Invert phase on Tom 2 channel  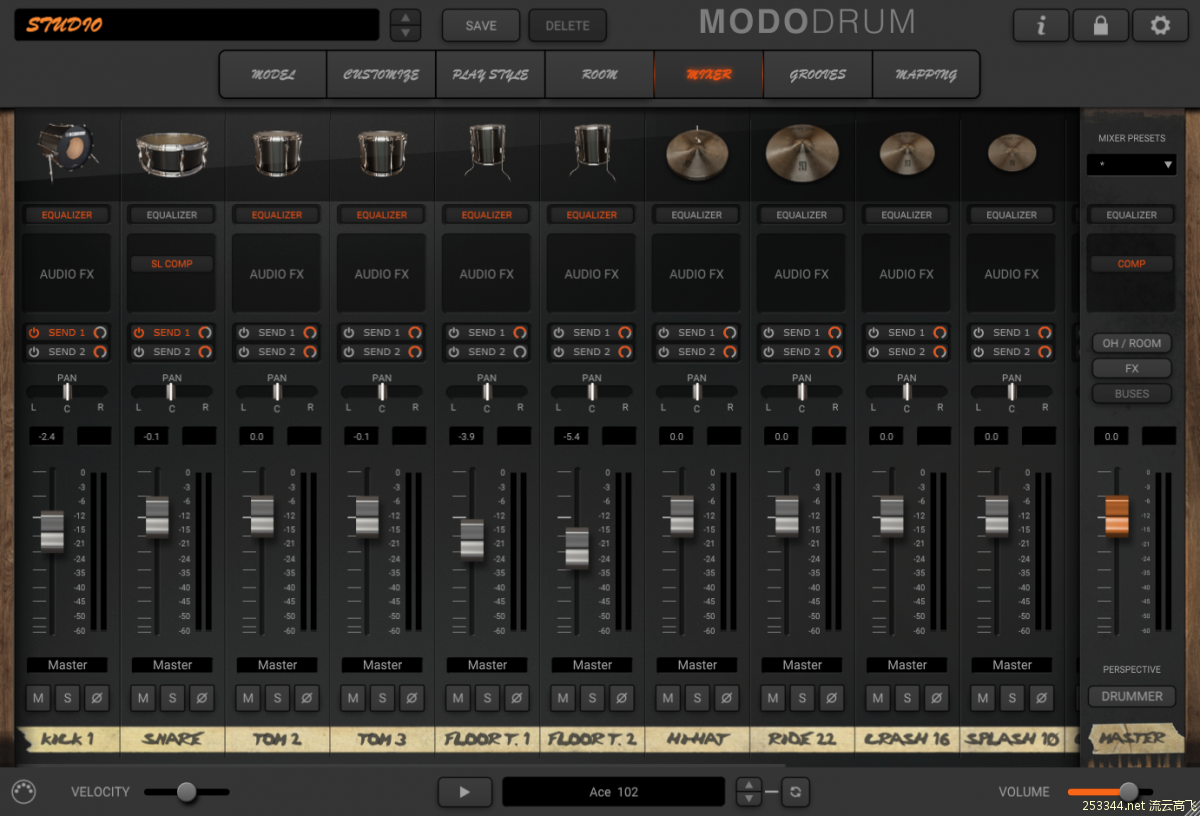(306, 698)
